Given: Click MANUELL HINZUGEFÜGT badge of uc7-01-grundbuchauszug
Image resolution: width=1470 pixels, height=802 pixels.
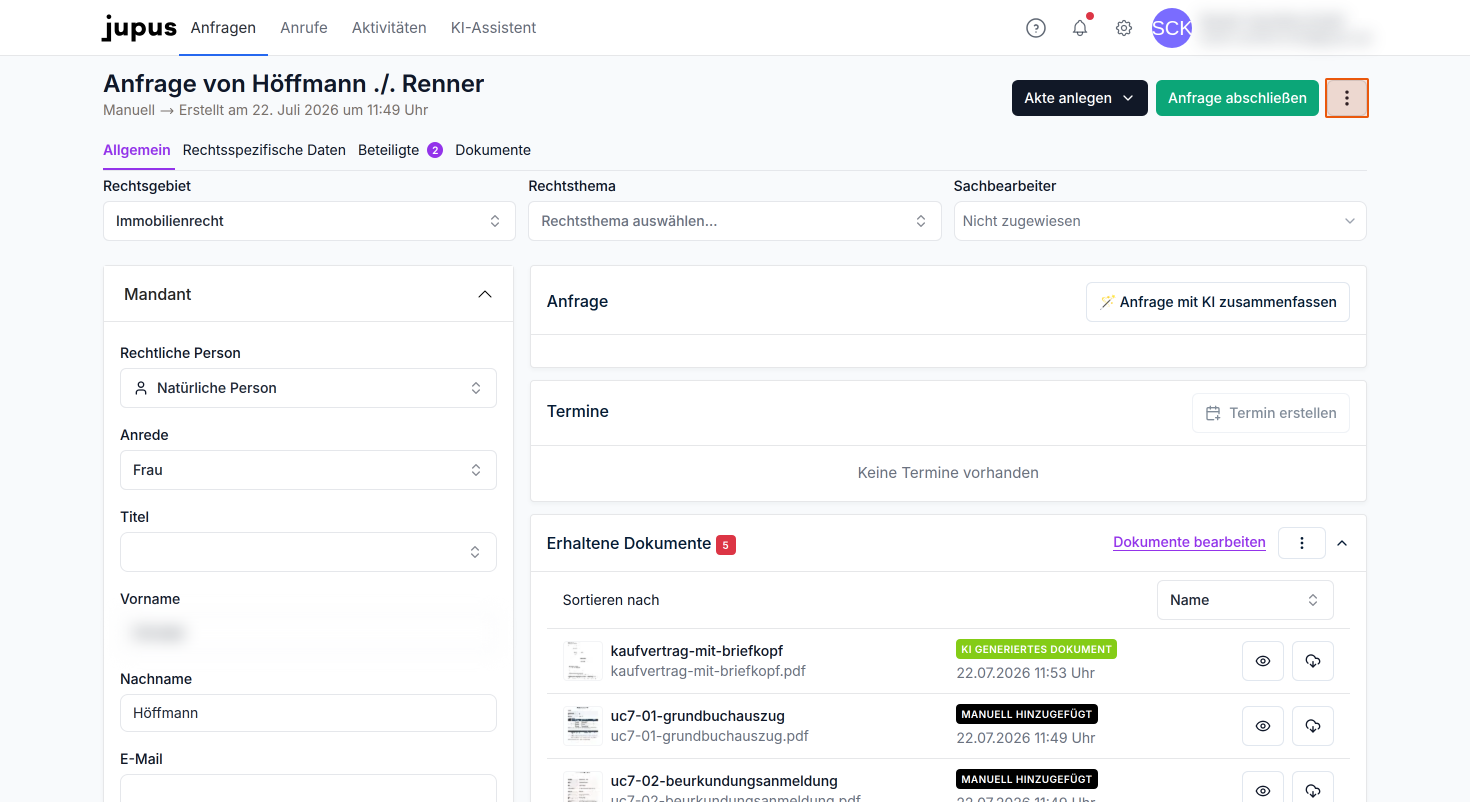Looking at the screenshot, I should pos(1027,714).
